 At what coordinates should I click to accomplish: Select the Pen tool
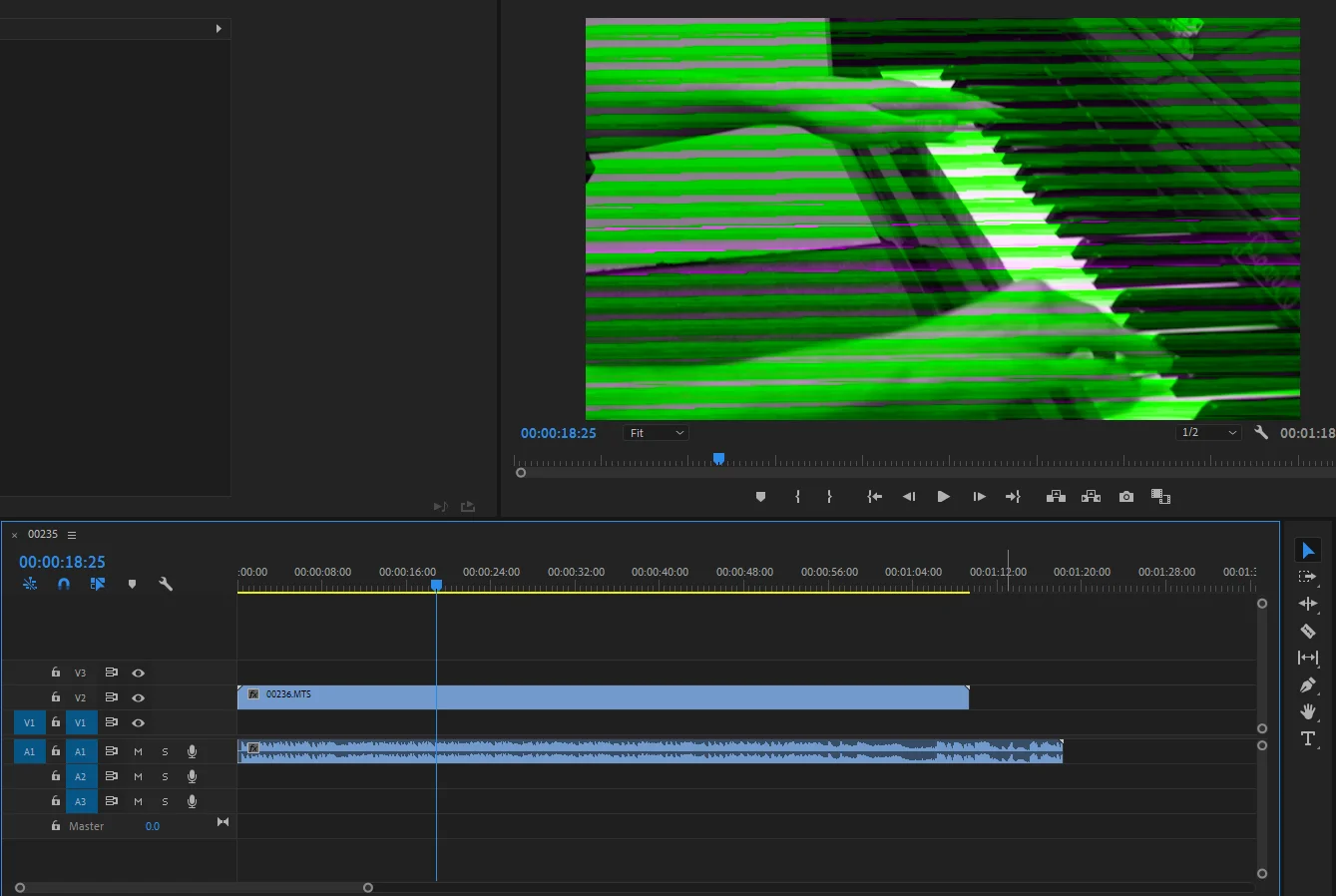coord(1307,684)
